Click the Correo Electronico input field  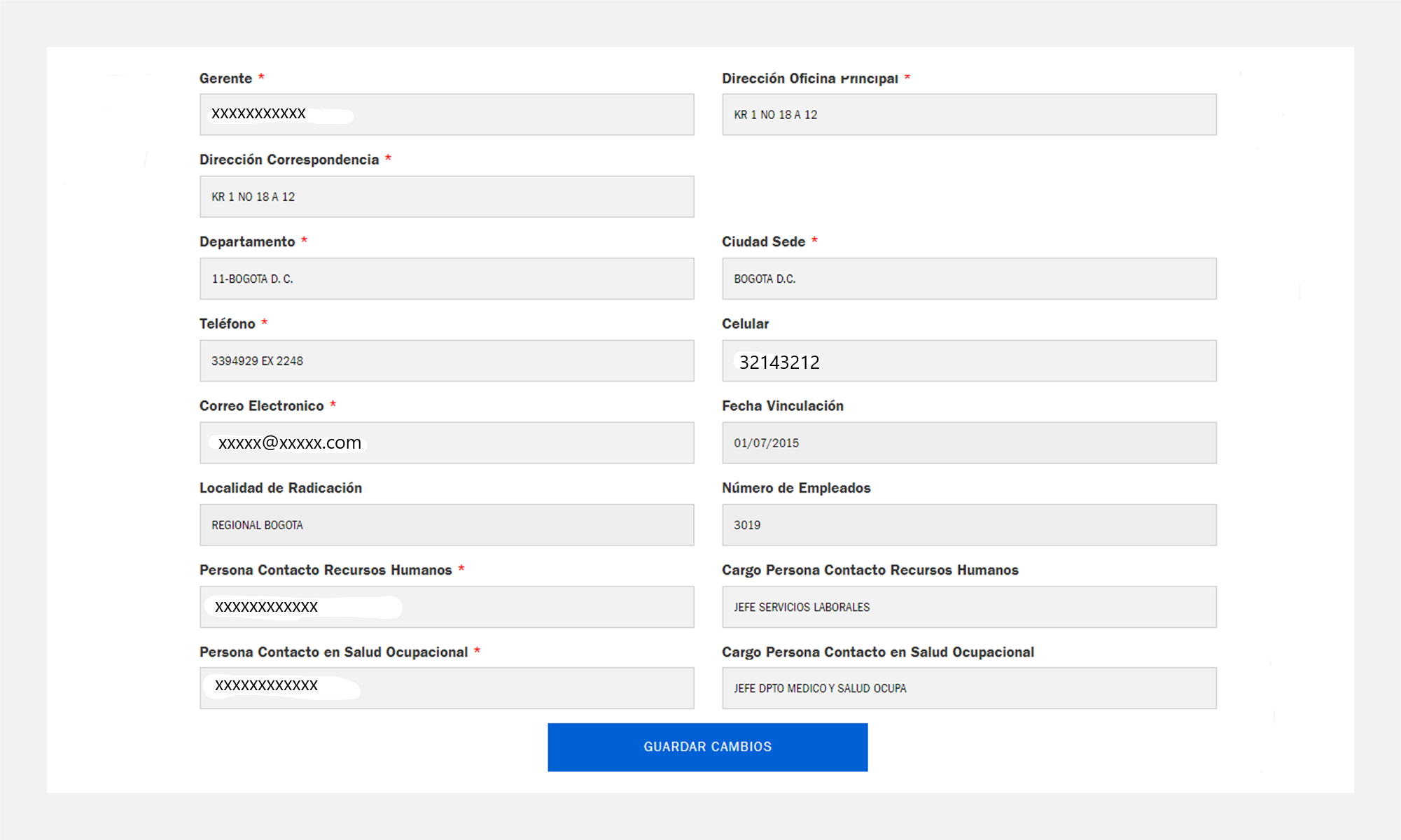pyautogui.click(x=447, y=442)
